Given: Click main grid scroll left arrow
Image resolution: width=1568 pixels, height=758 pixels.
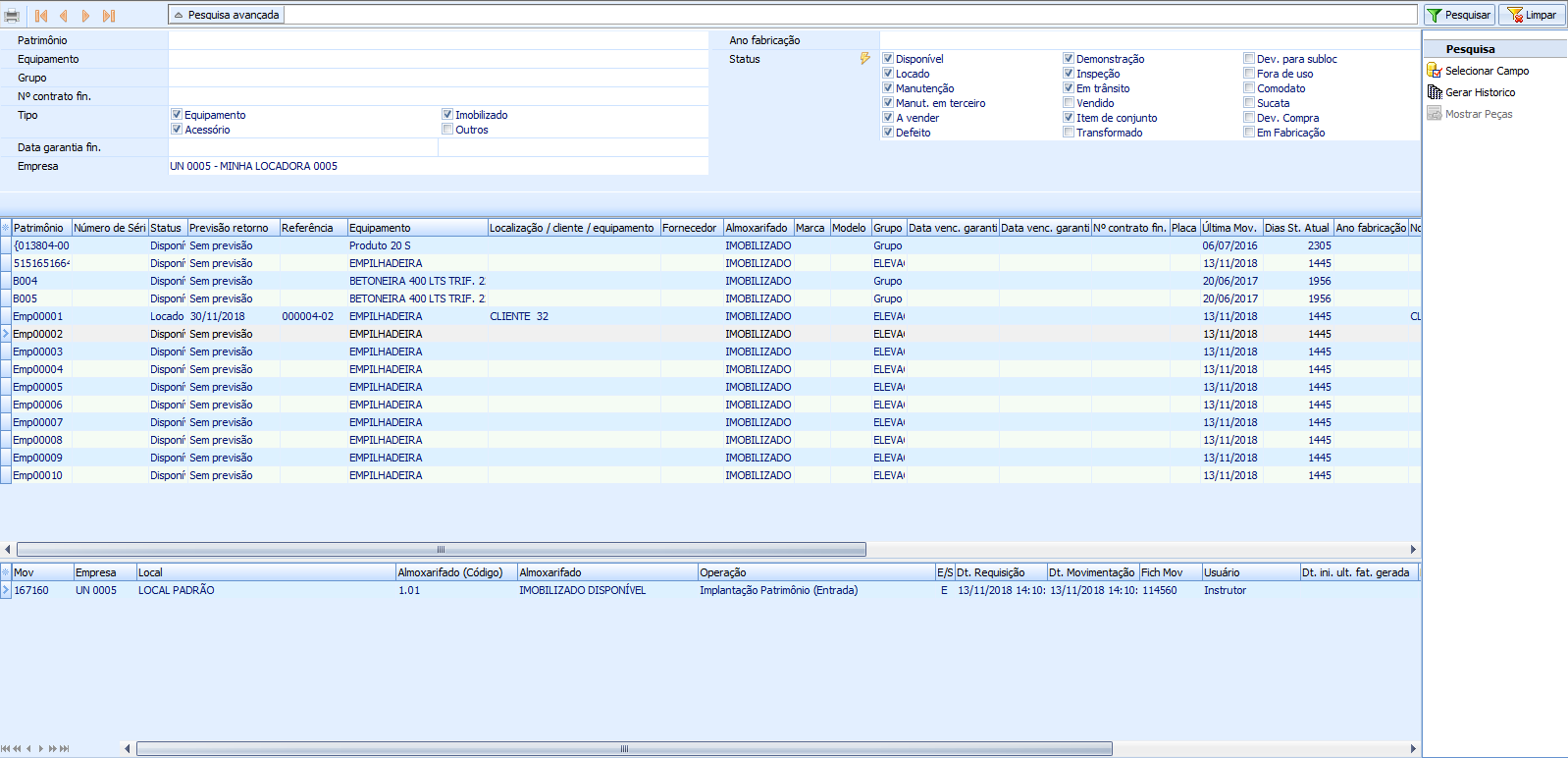Looking at the screenshot, I should coord(8,549).
